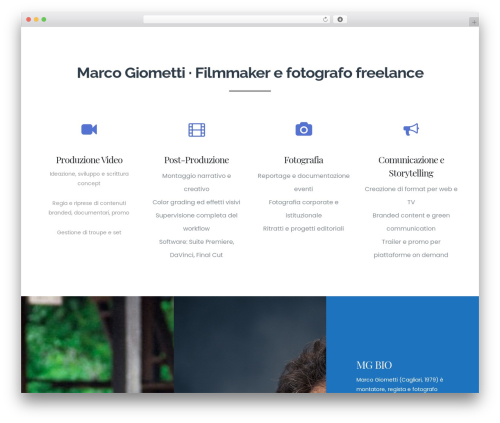
Task: Click the browser address bar field
Action: (237, 20)
